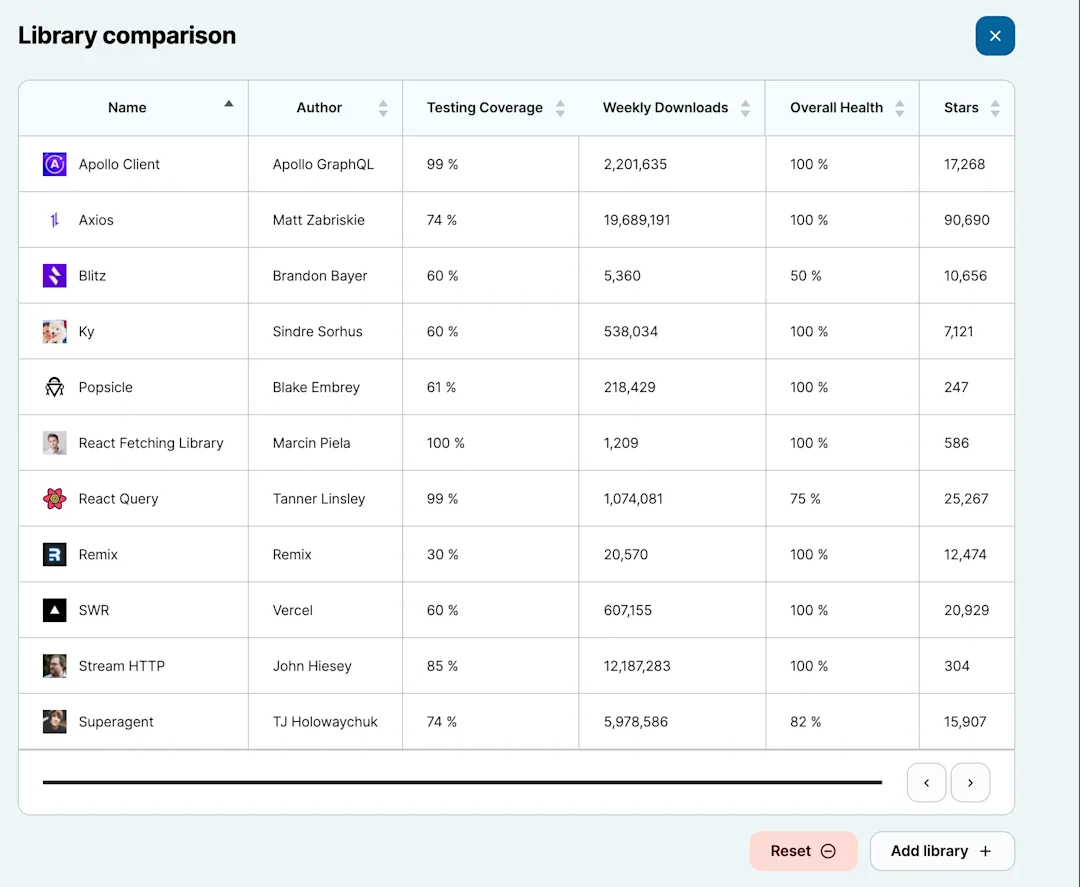The width and height of the screenshot is (1080, 887).
Task: Click author Sindre Sorhus
Action: coord(318,331)
